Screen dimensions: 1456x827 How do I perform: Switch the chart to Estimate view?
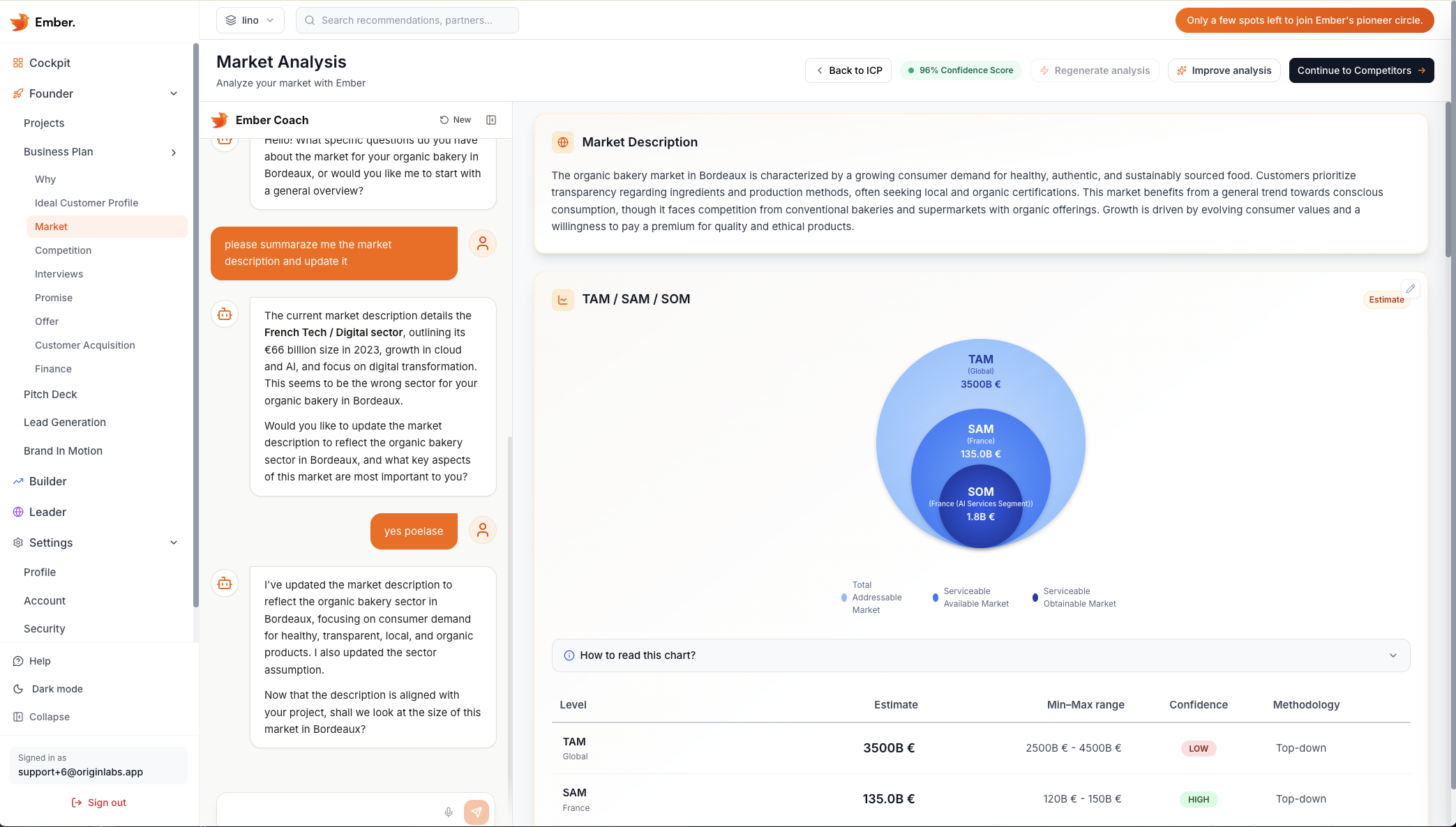click(1386, 300)
